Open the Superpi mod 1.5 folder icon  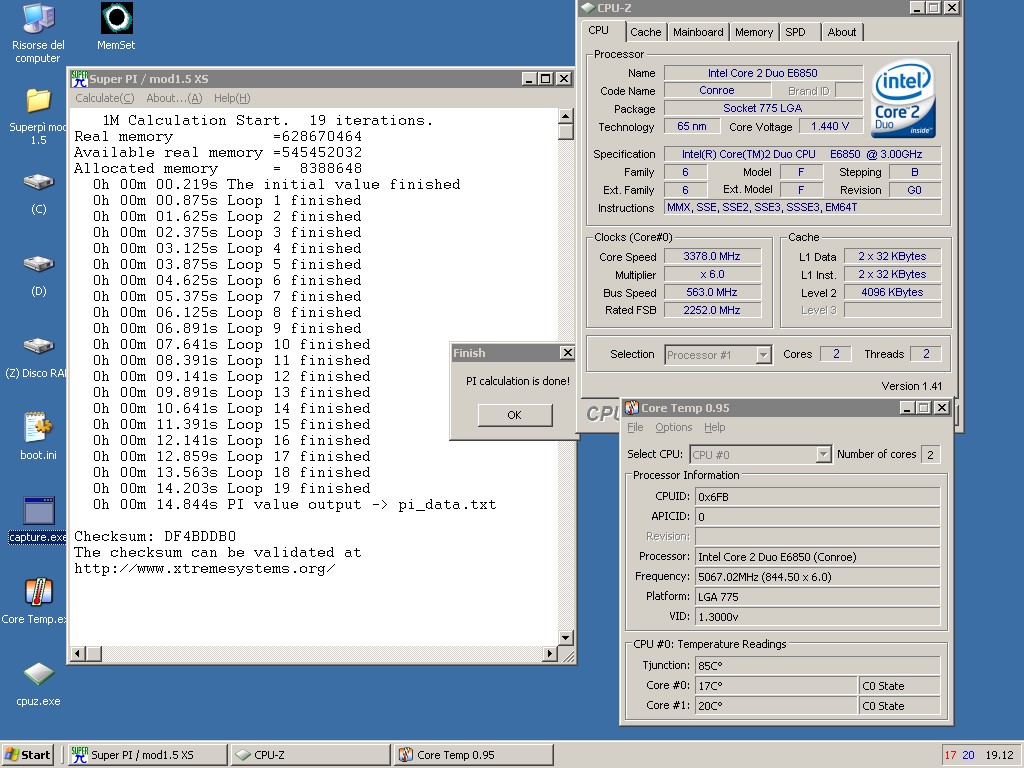coord(38,116)
